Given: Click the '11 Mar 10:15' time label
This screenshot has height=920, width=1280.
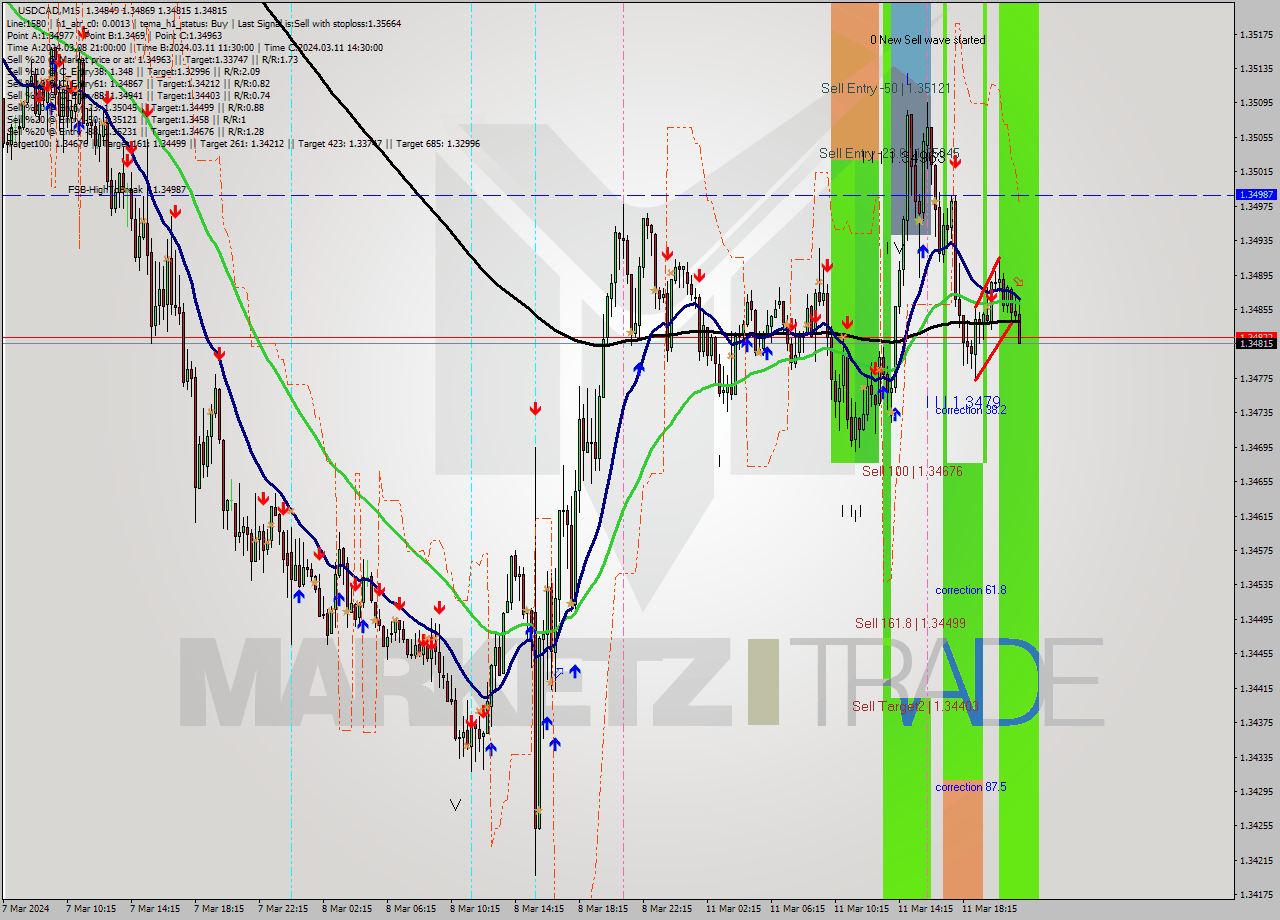Looking at the screenshot, I should (x=862, y=910).
